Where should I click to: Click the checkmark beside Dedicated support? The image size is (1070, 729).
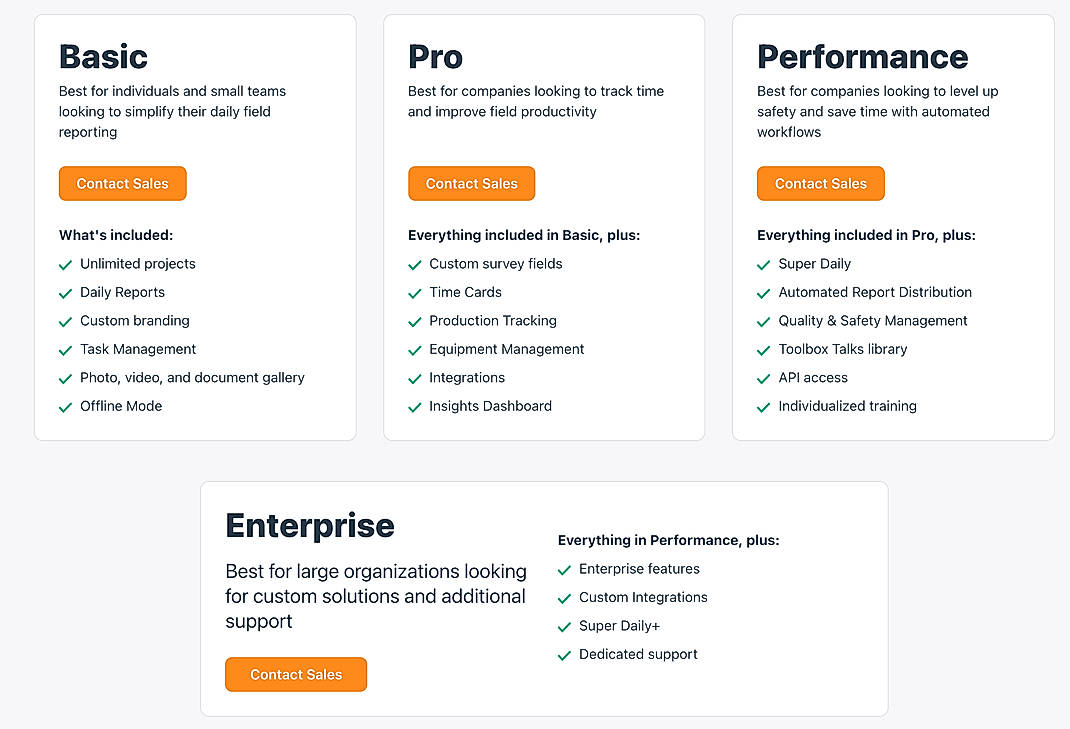[x=564, y=655]
